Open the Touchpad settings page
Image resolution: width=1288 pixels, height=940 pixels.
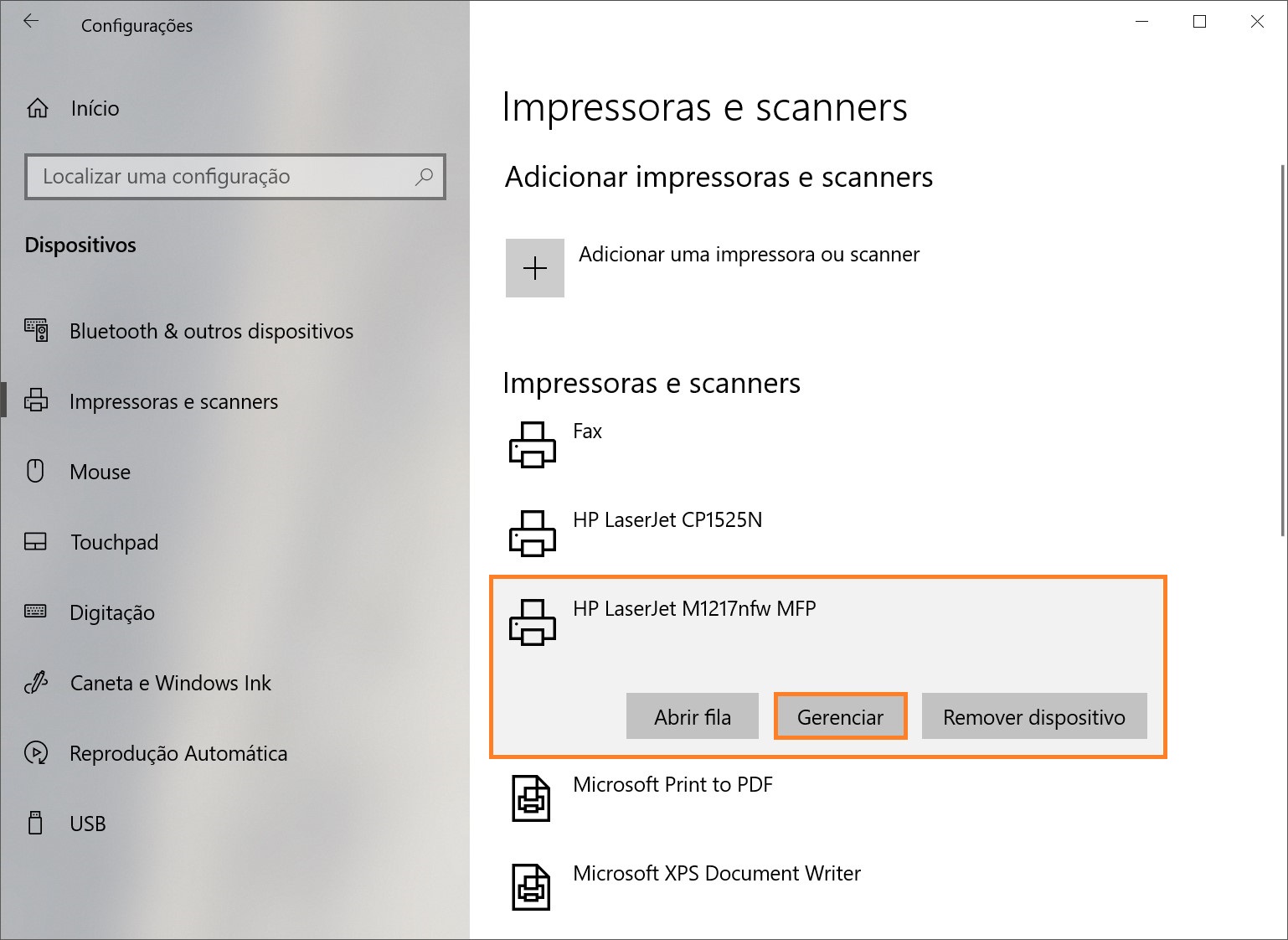pyautogui.click(x=114, y=542)
